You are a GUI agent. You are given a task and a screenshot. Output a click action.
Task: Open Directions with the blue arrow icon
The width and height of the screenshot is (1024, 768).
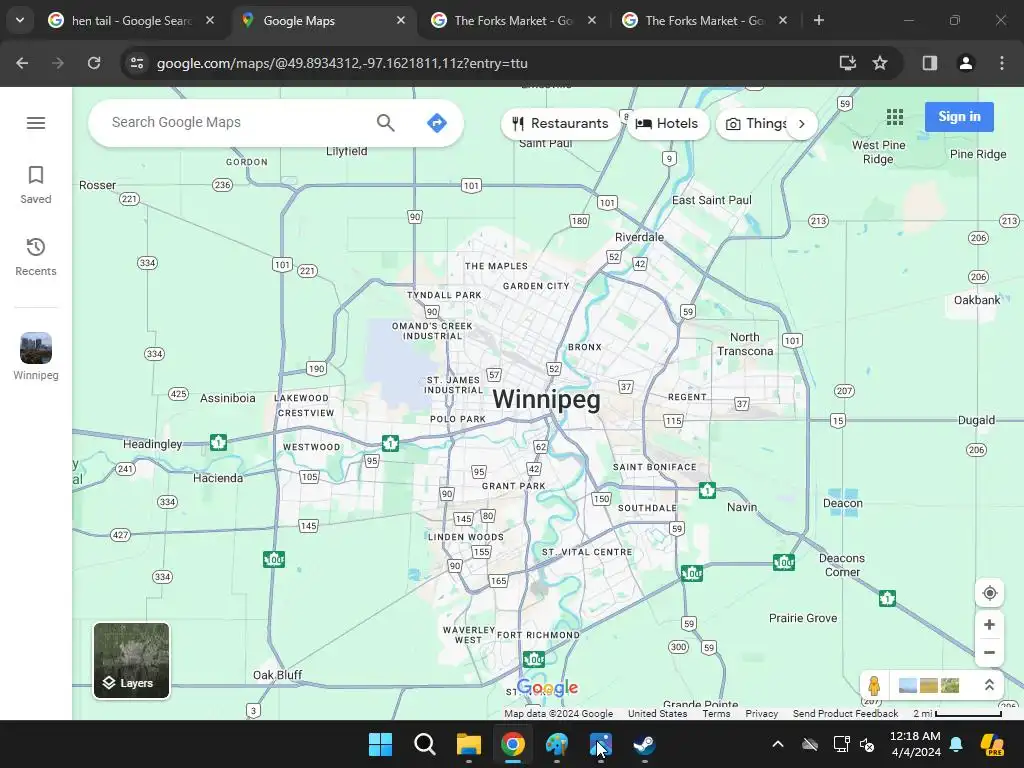(436, 122)
